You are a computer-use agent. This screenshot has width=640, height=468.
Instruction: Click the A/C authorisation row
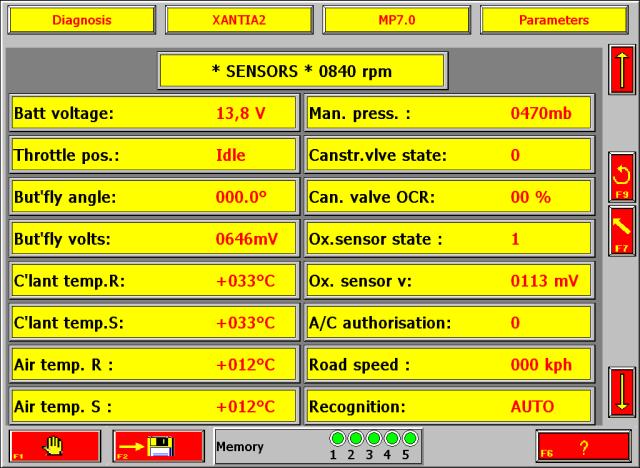coord(449,322)
